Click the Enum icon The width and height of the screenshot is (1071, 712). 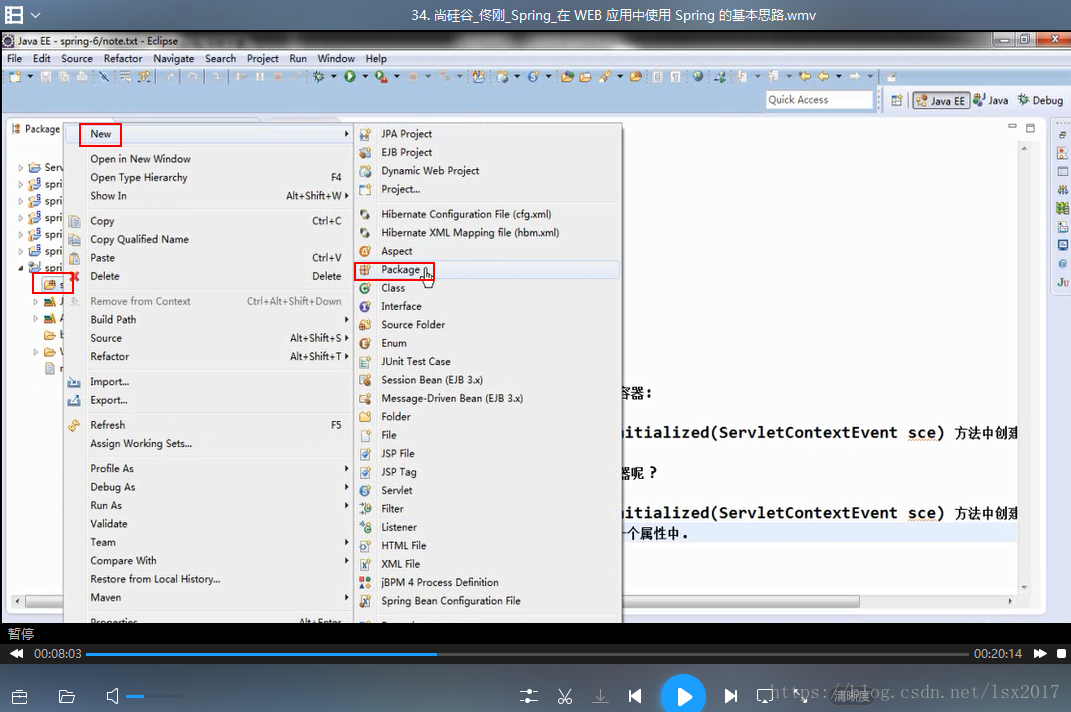point(365,344)
